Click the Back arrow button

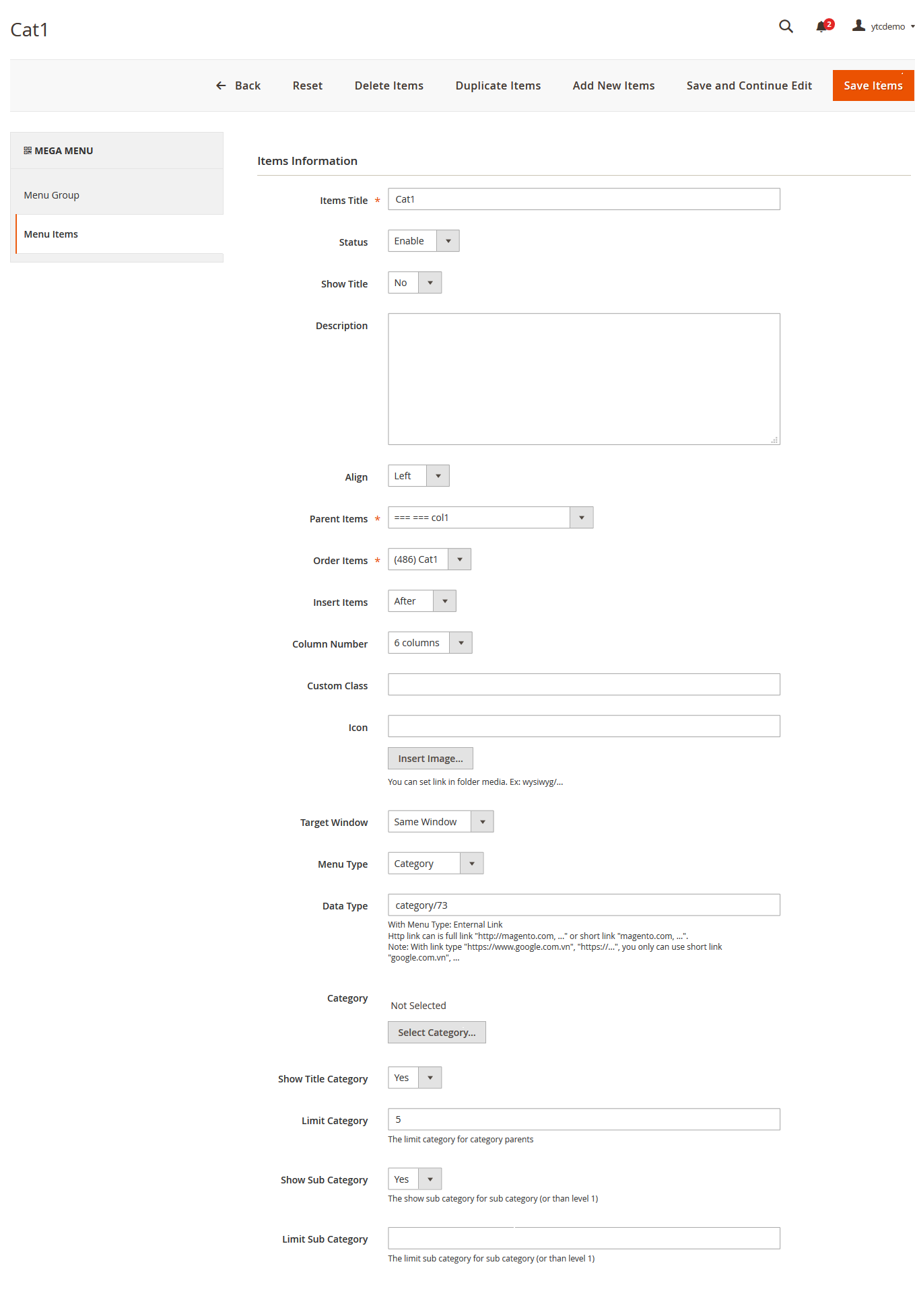pos(238,85)
